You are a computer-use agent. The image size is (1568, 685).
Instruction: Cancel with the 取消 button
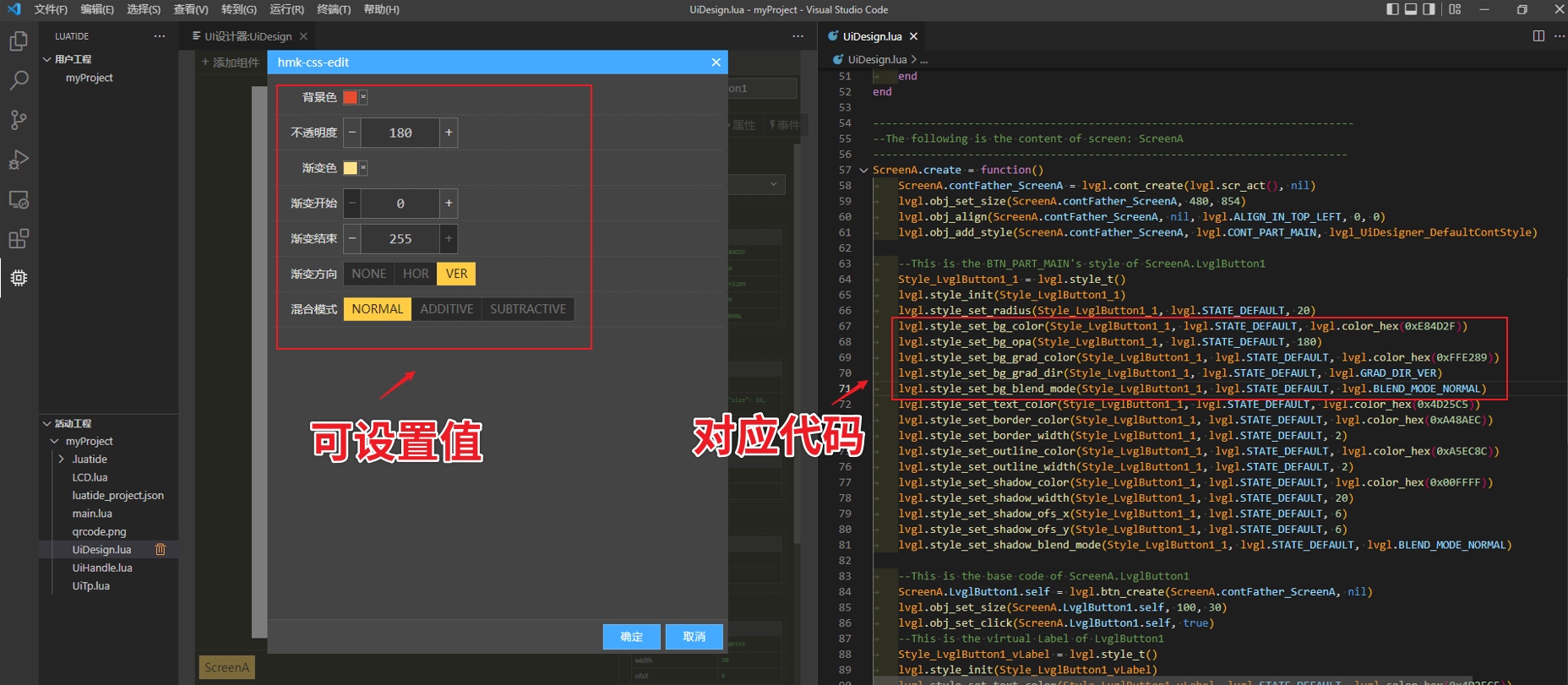click(x=694, y=637)
